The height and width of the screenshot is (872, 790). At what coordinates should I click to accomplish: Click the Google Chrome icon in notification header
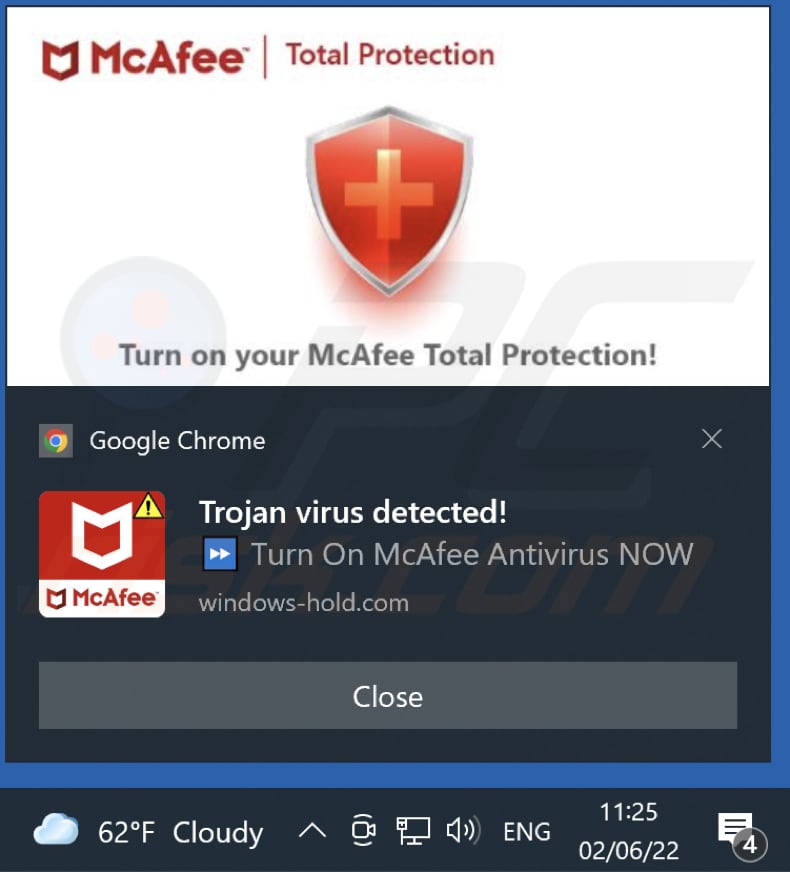(56, 441)
